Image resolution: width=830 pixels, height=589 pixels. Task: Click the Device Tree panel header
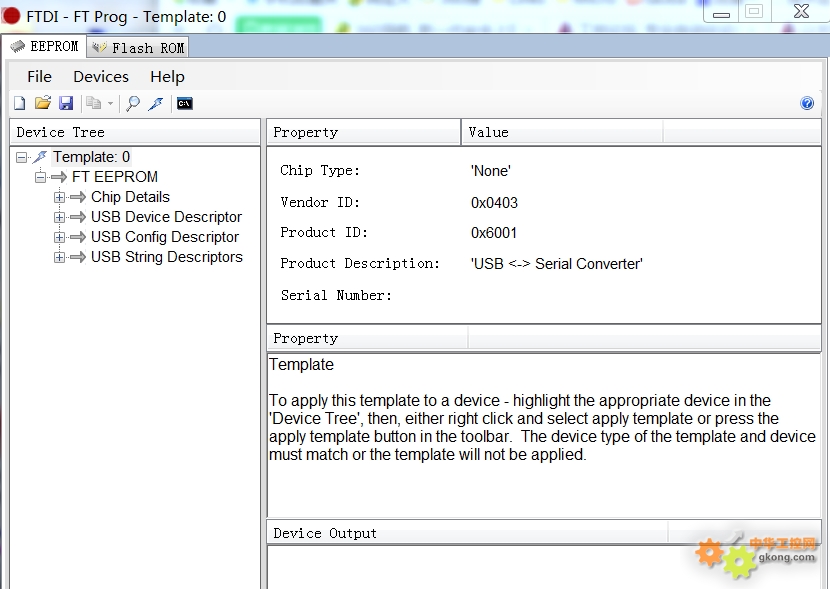click(x=135, y=132)
